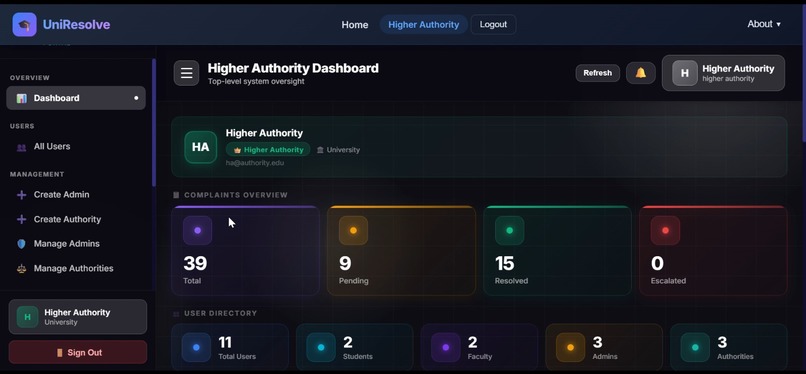Click the shield icon for Manage Admins
The width and height of the screenshot is (806, 374).
point(21,244)
